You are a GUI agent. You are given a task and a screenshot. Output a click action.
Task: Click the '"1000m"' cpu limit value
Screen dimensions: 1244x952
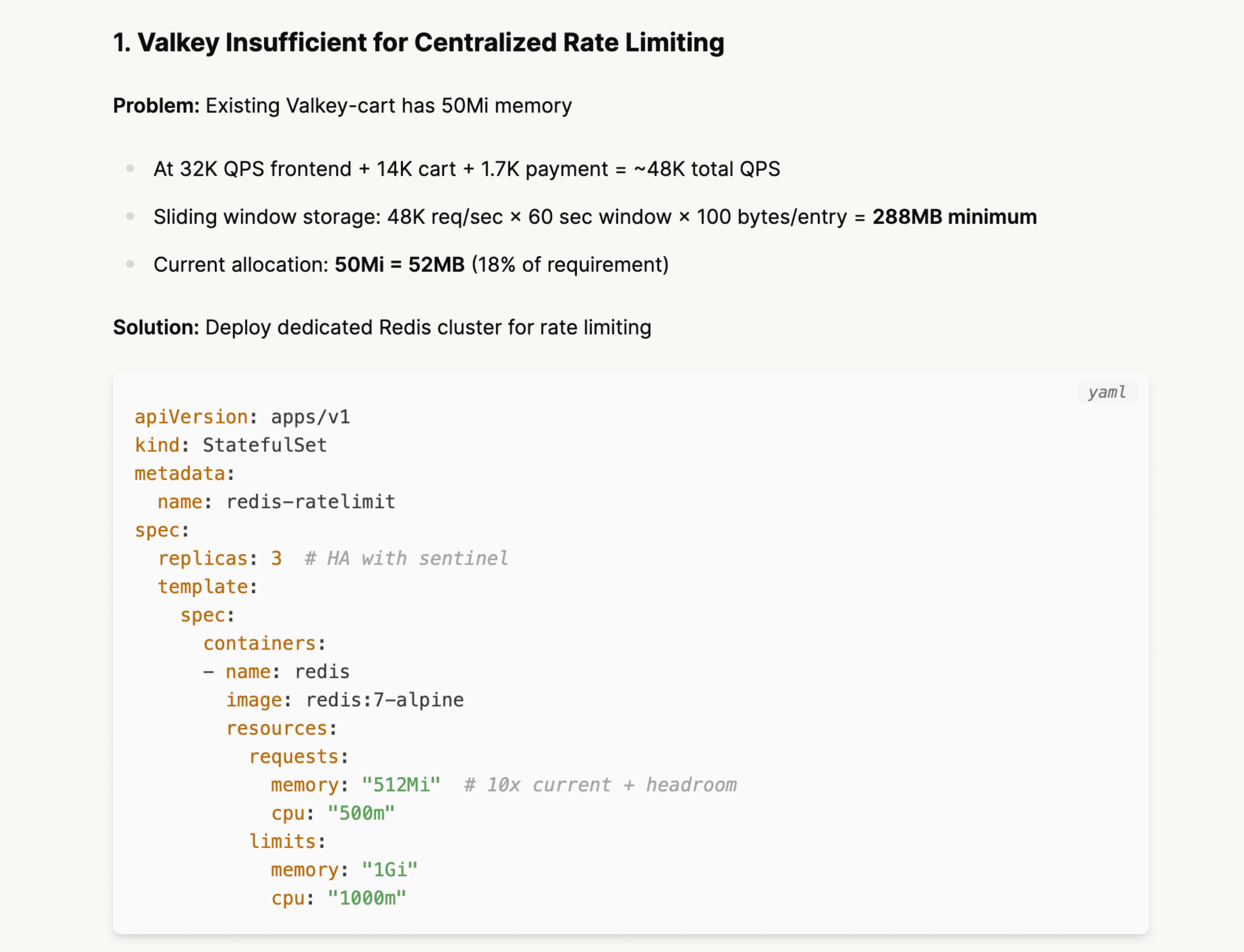click(367, 898)
